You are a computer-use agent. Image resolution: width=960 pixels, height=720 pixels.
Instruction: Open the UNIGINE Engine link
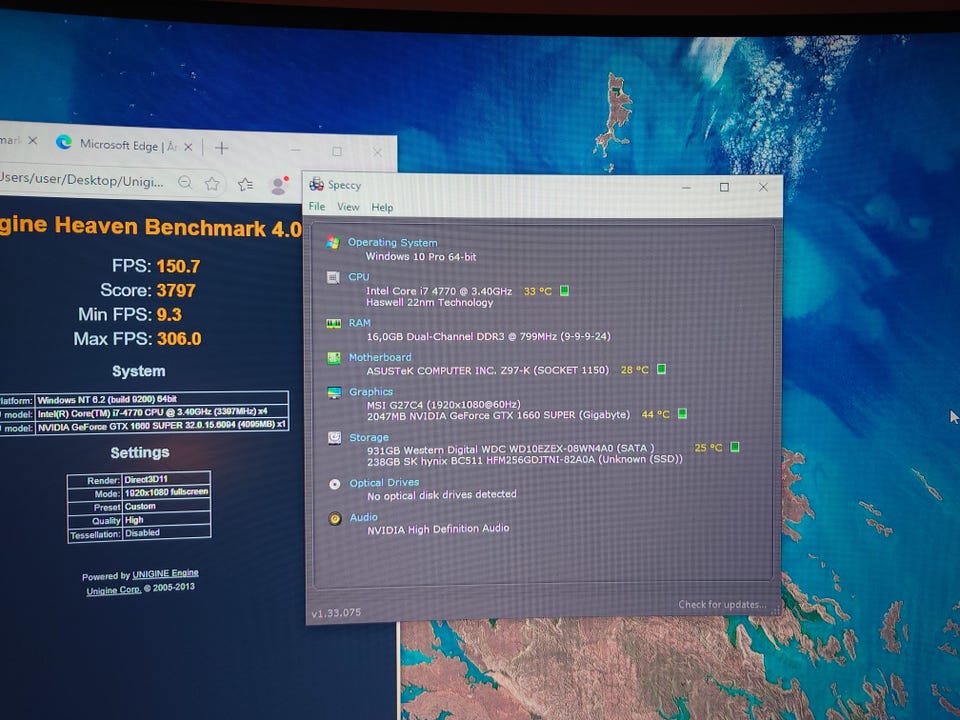[x=166, y=574]
